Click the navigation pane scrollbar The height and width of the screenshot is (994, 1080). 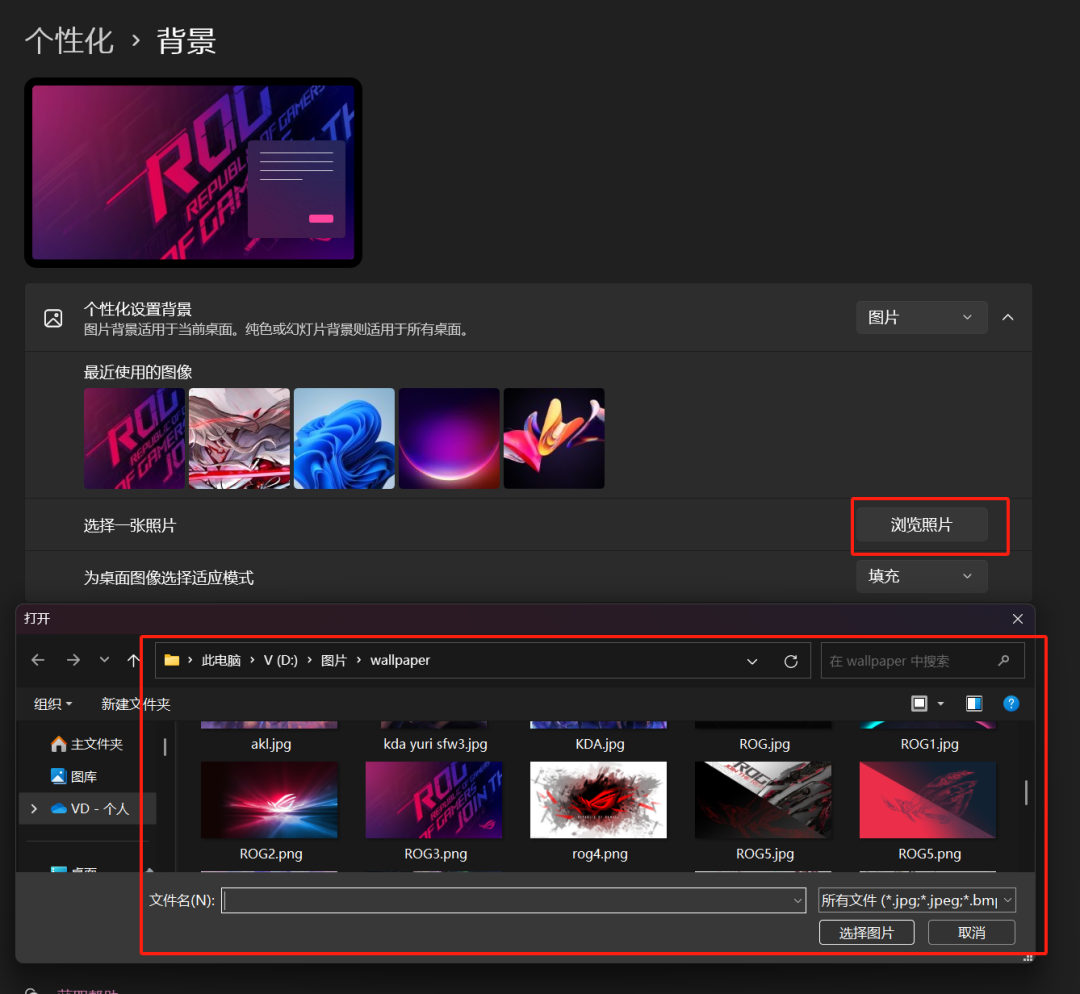click(165, 747)
